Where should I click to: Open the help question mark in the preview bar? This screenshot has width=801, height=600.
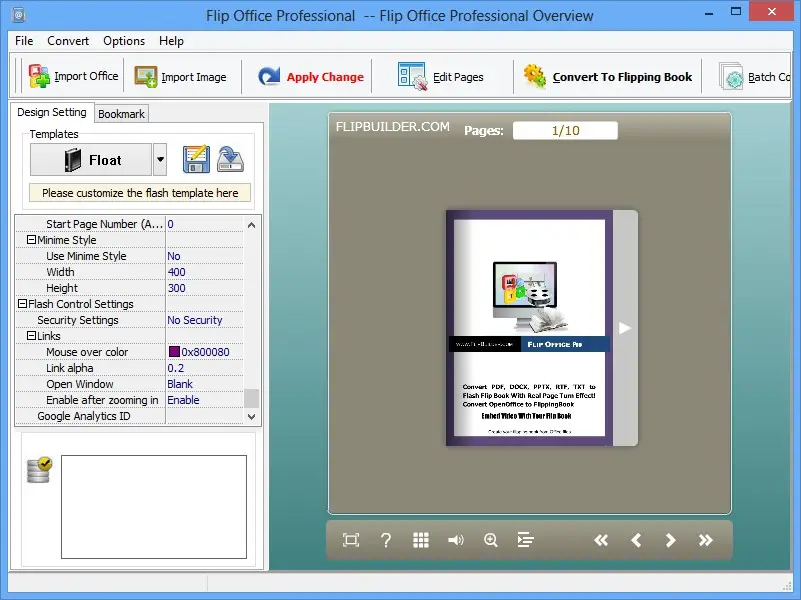click(386, 540)
